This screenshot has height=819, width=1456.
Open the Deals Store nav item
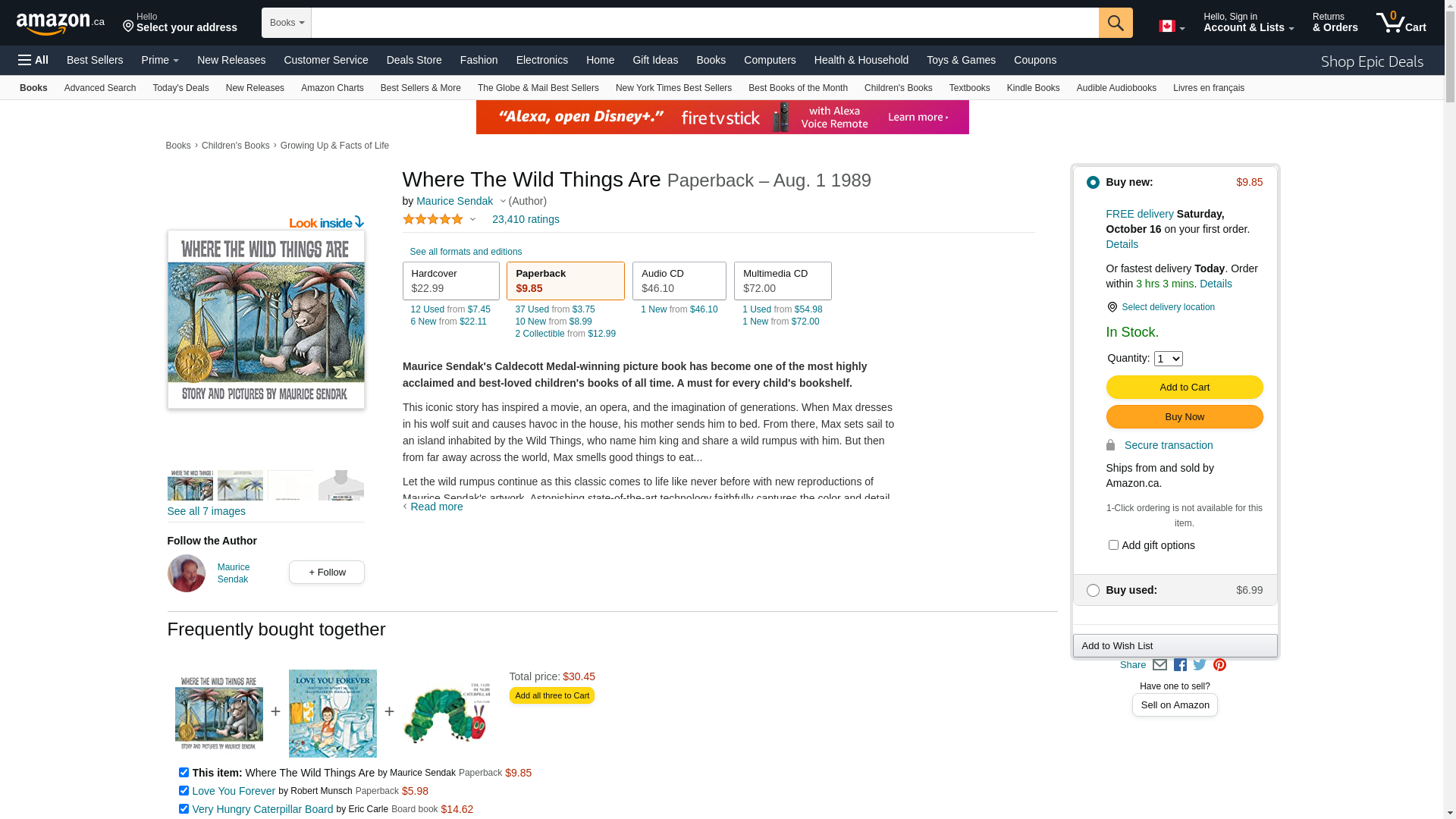point(414,60)
